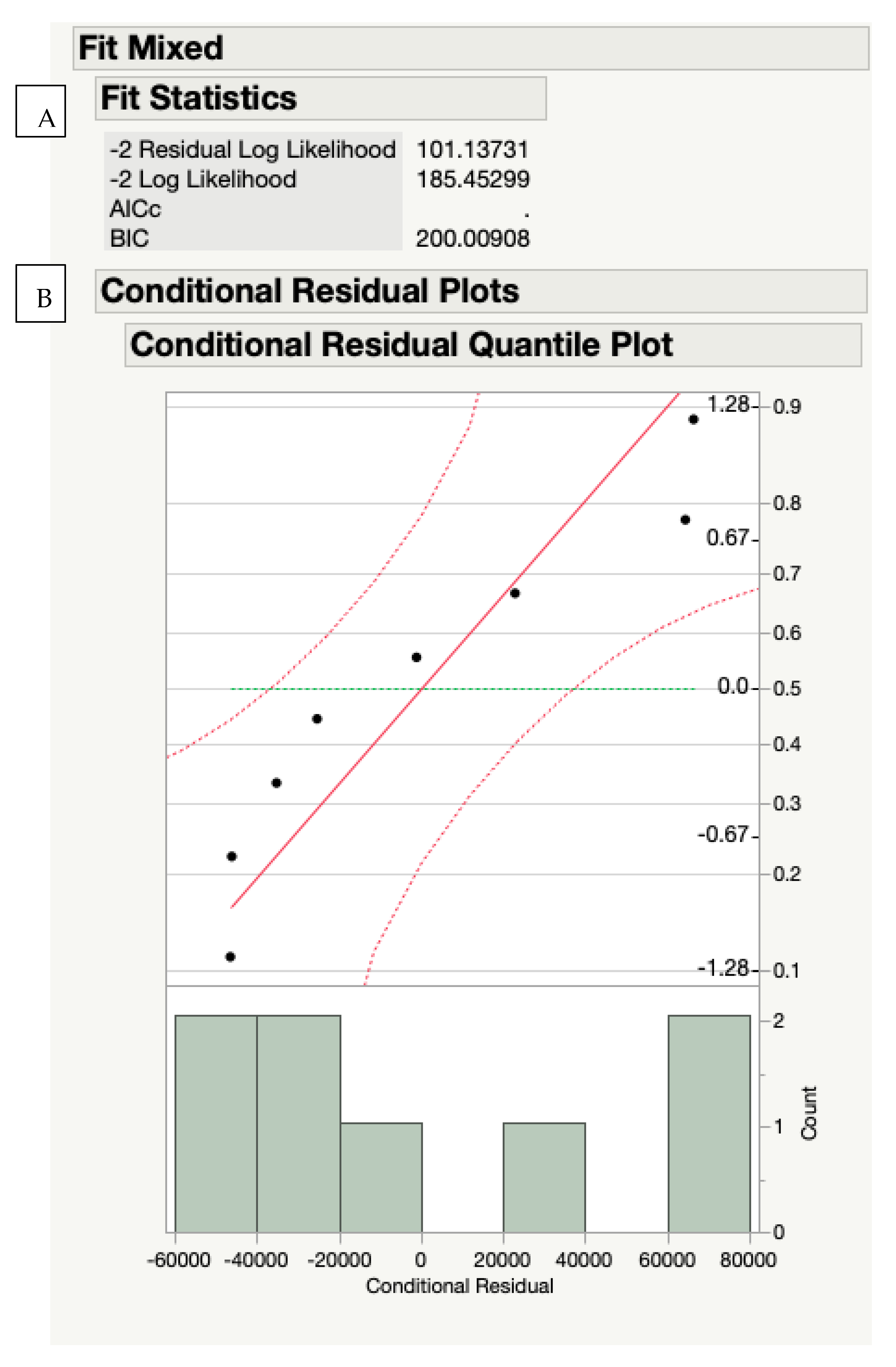Select the lowest quantile plot data point
The height and width of the screenshot is (1367, 896).
[x=230, y=957]
